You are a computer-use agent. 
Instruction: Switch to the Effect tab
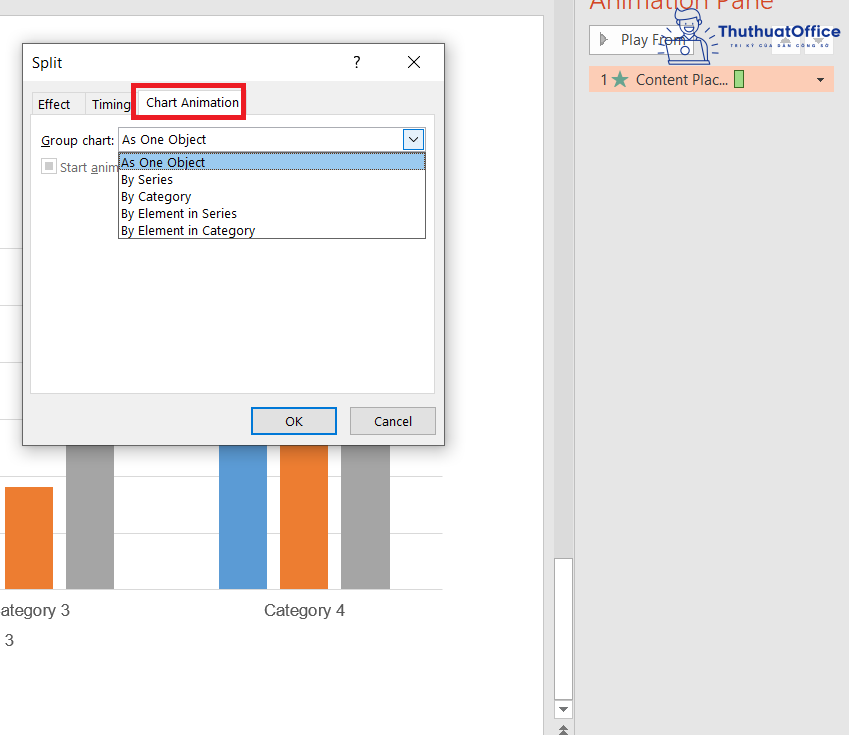(x=54, y=104)
